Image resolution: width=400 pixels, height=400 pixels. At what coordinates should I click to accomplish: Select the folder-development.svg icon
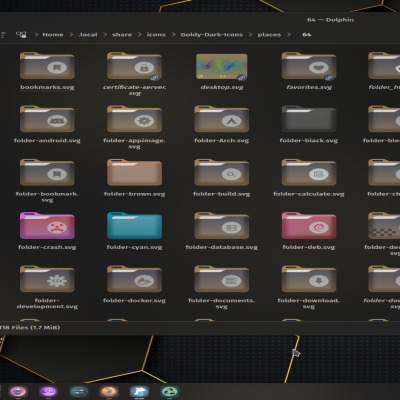pos(47,279)
